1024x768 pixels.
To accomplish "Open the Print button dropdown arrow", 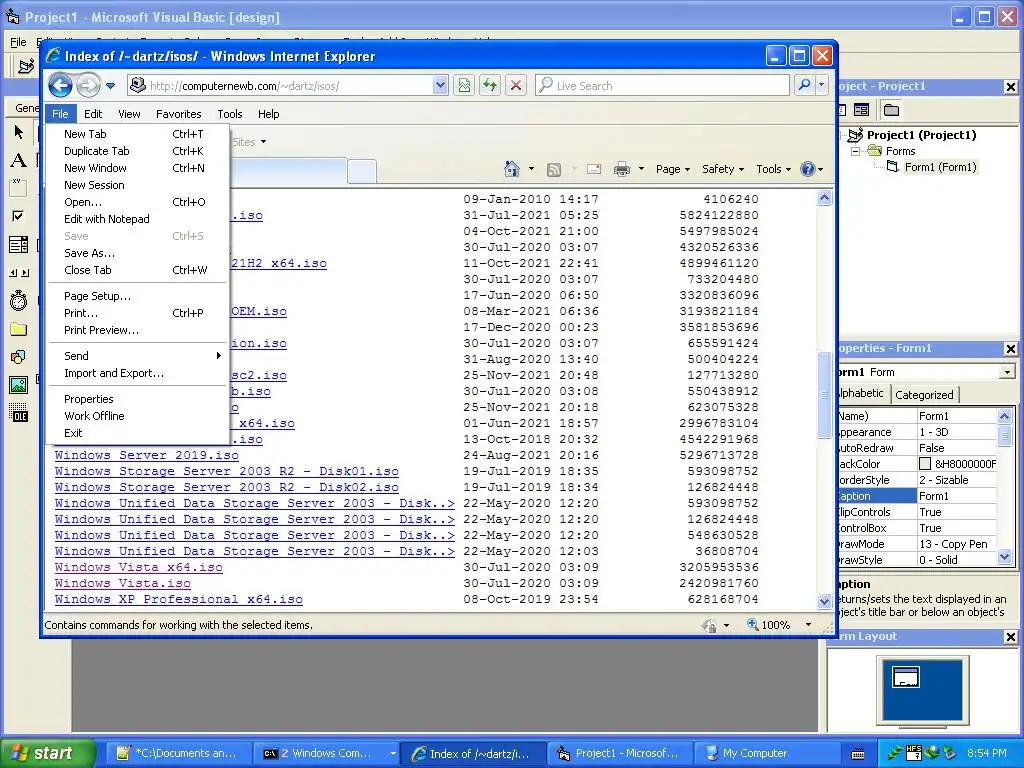I will [641, 169].
